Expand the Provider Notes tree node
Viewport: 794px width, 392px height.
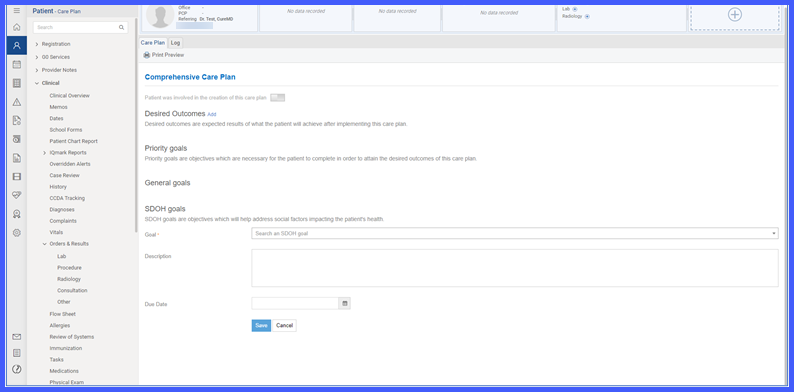37,70
